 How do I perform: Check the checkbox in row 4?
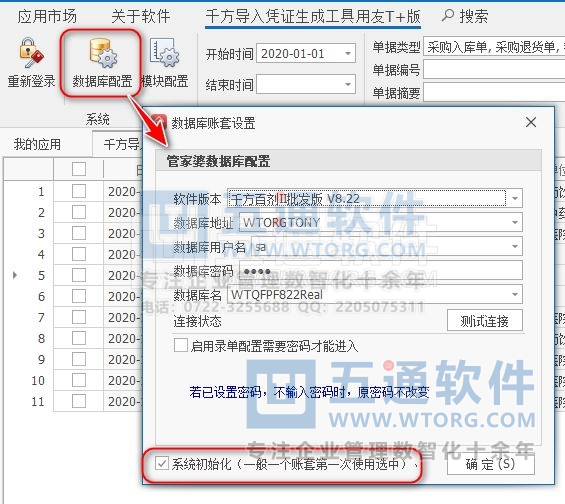tap(79, 254)
